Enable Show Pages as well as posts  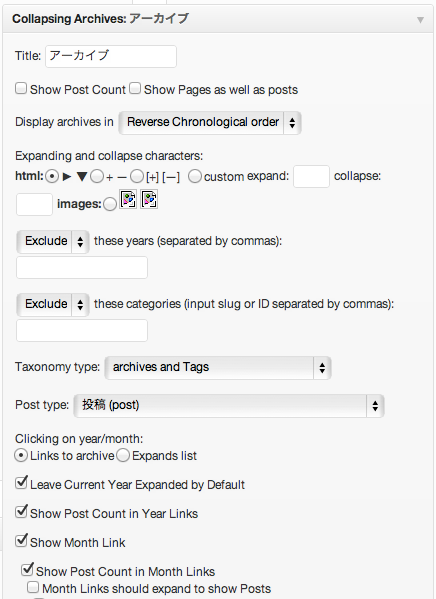tap(135, 89)
